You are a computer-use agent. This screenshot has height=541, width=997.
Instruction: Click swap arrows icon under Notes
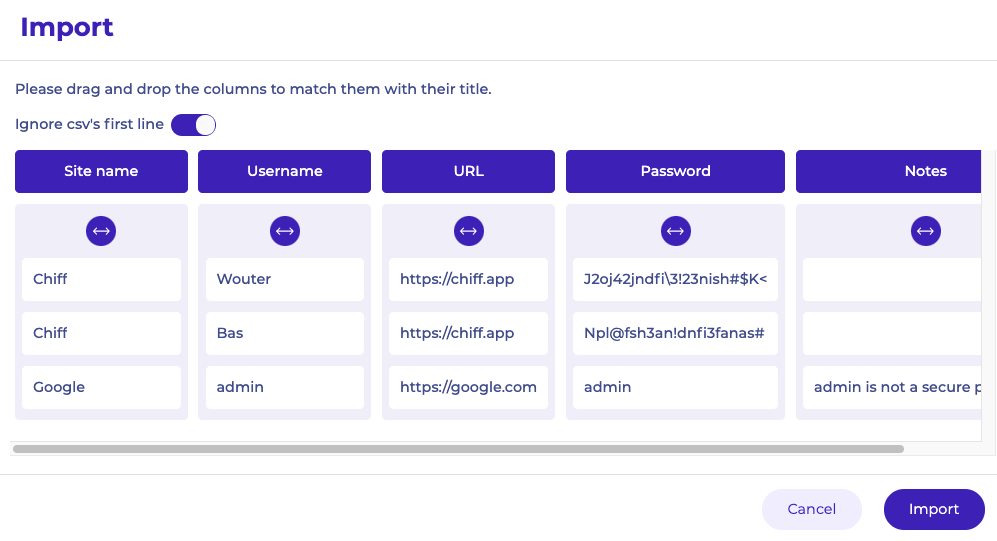[925, 231]
